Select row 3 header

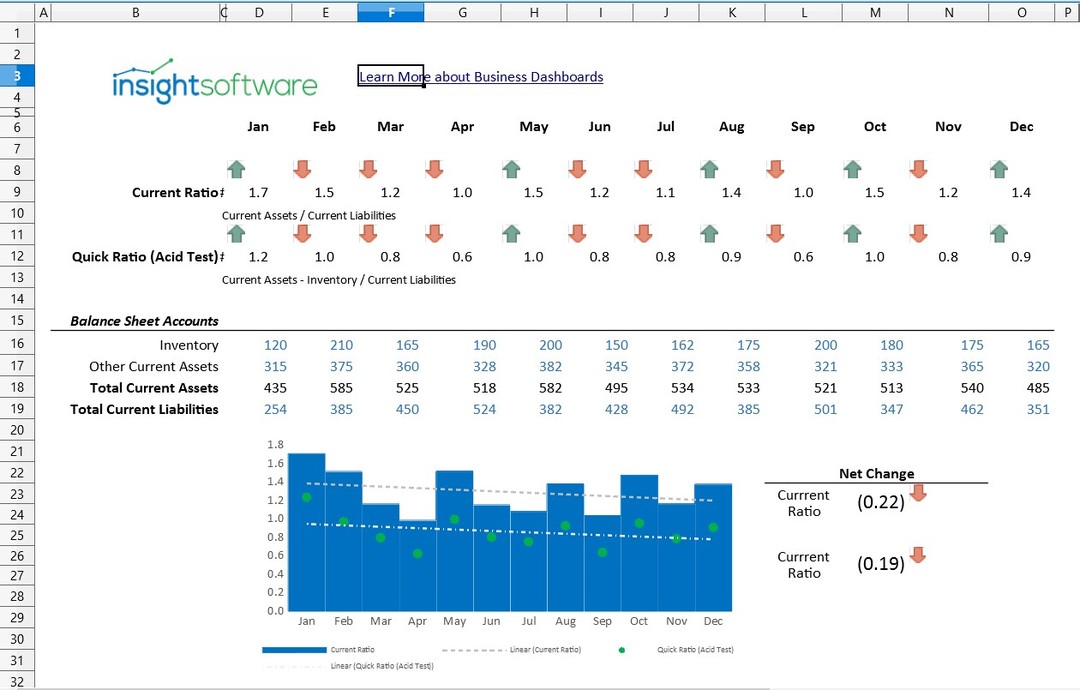coord(17,76)
